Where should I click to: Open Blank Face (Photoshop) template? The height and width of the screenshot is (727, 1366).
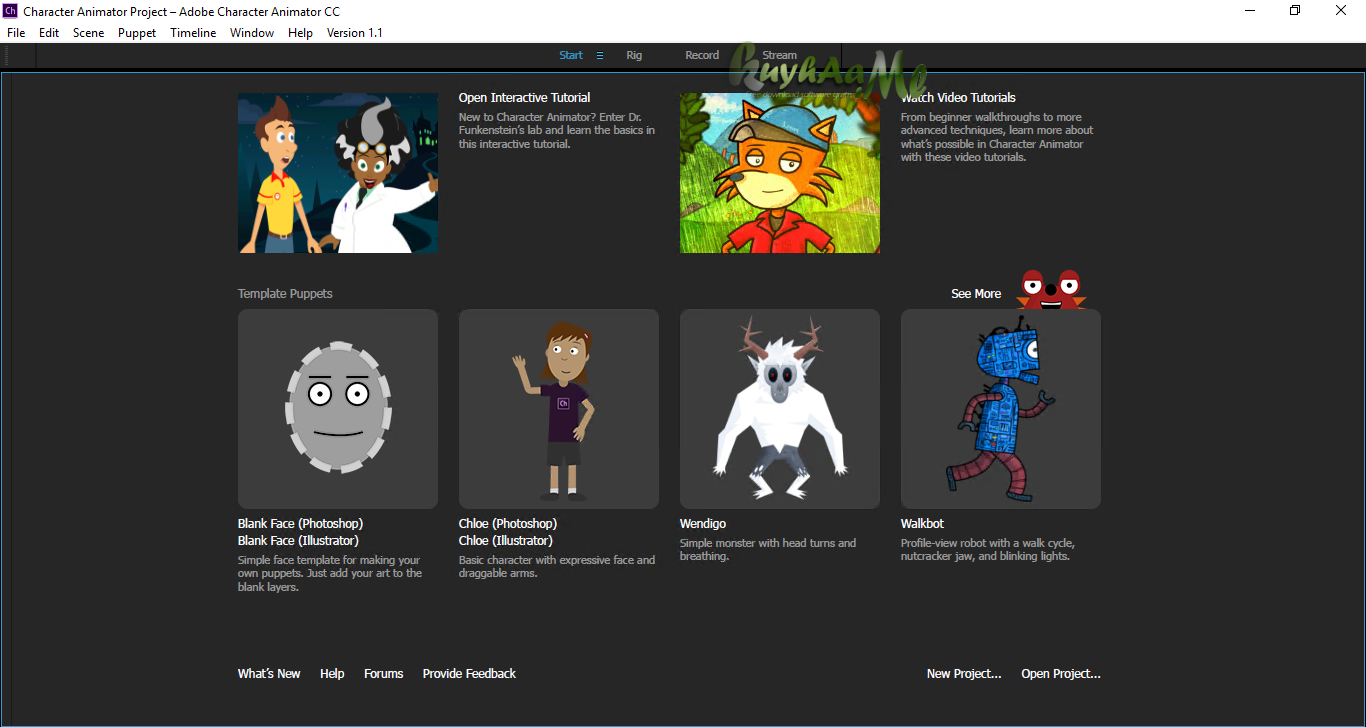tap(300, 524)
